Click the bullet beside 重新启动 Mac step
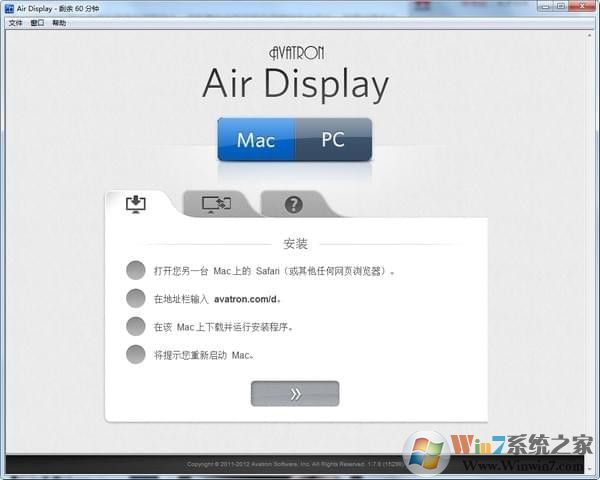This screenshot has width=600, height=480. coord(135,354)
